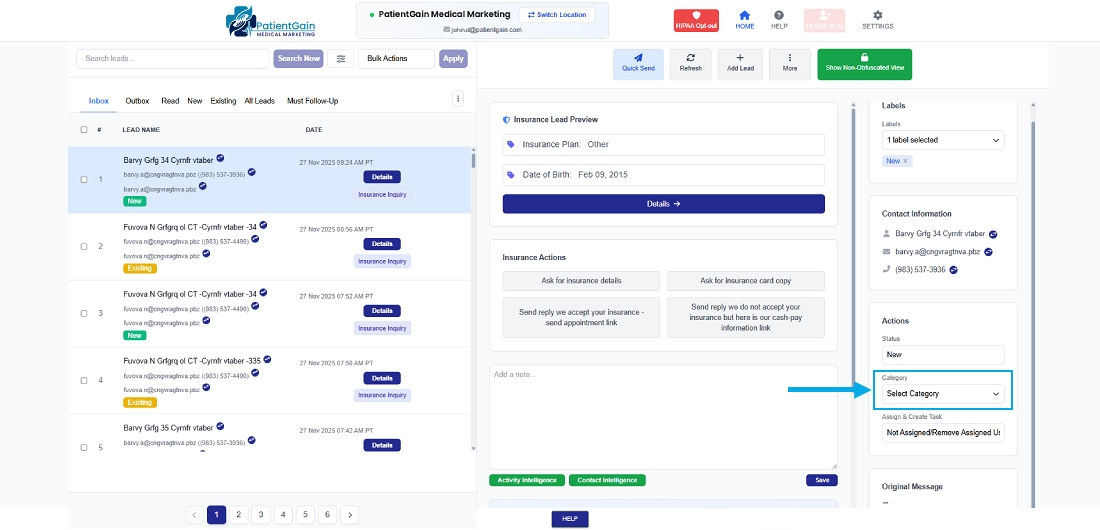Check the checkbox for lead row 5
The height and width of the screenshot is (530, 1100).
[x=84, y=447]
